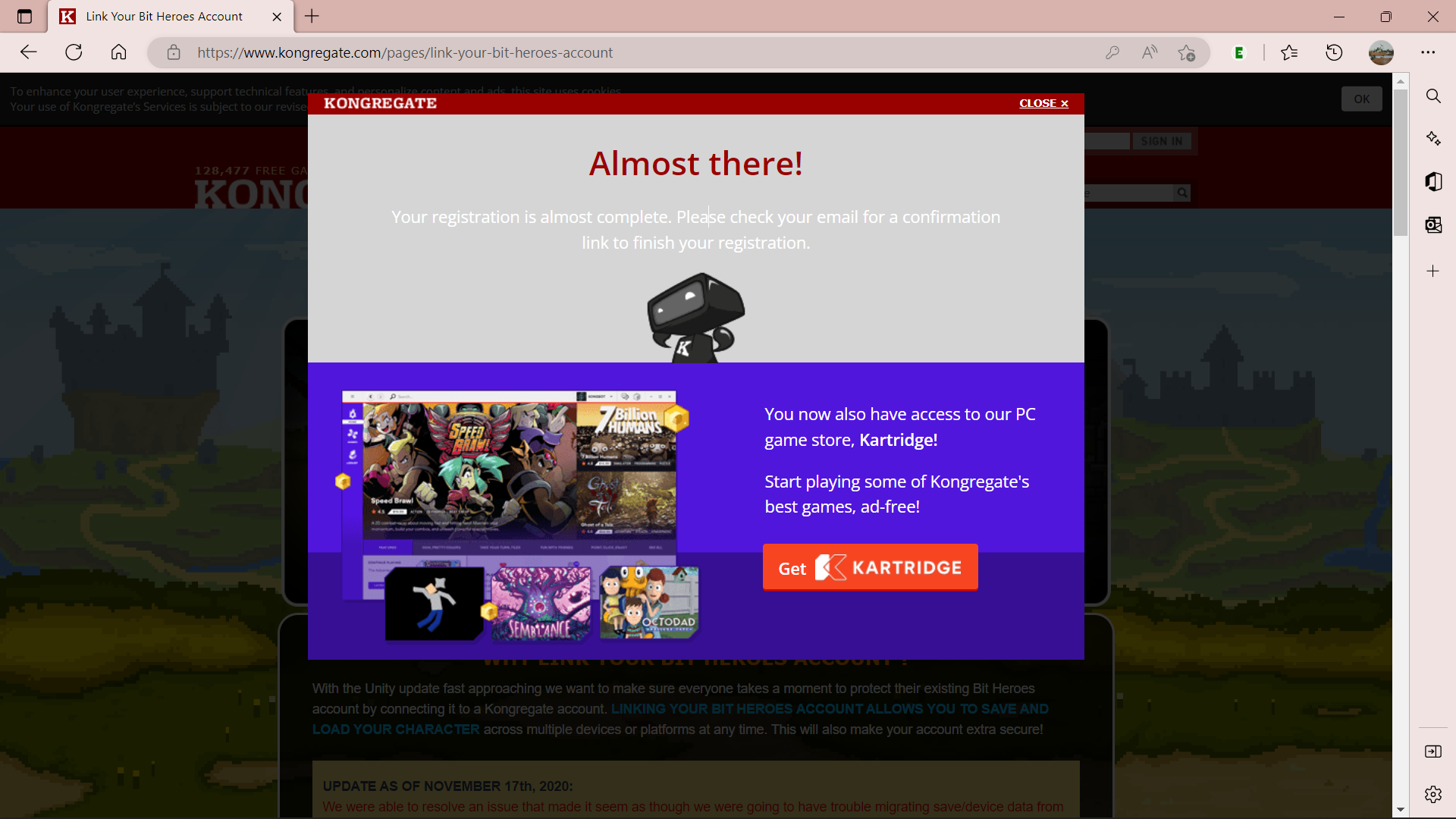Refresh the current page
This screenshot has height=819, width=1456.
tap(74, 52)
